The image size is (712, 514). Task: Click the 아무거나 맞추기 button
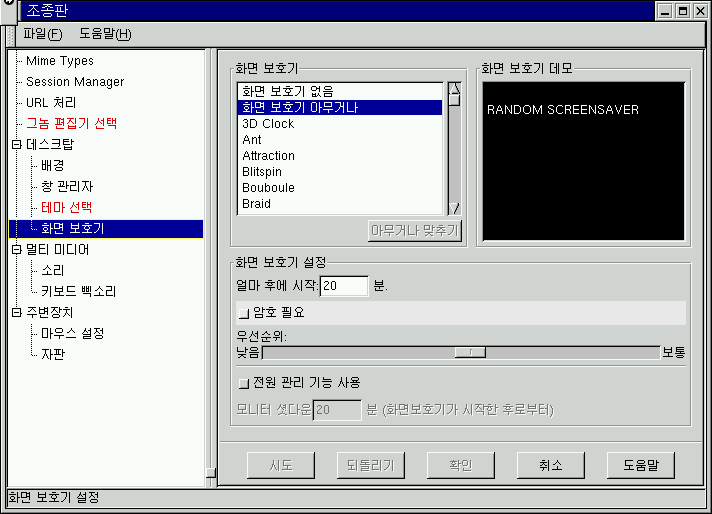tap(415, 231)
